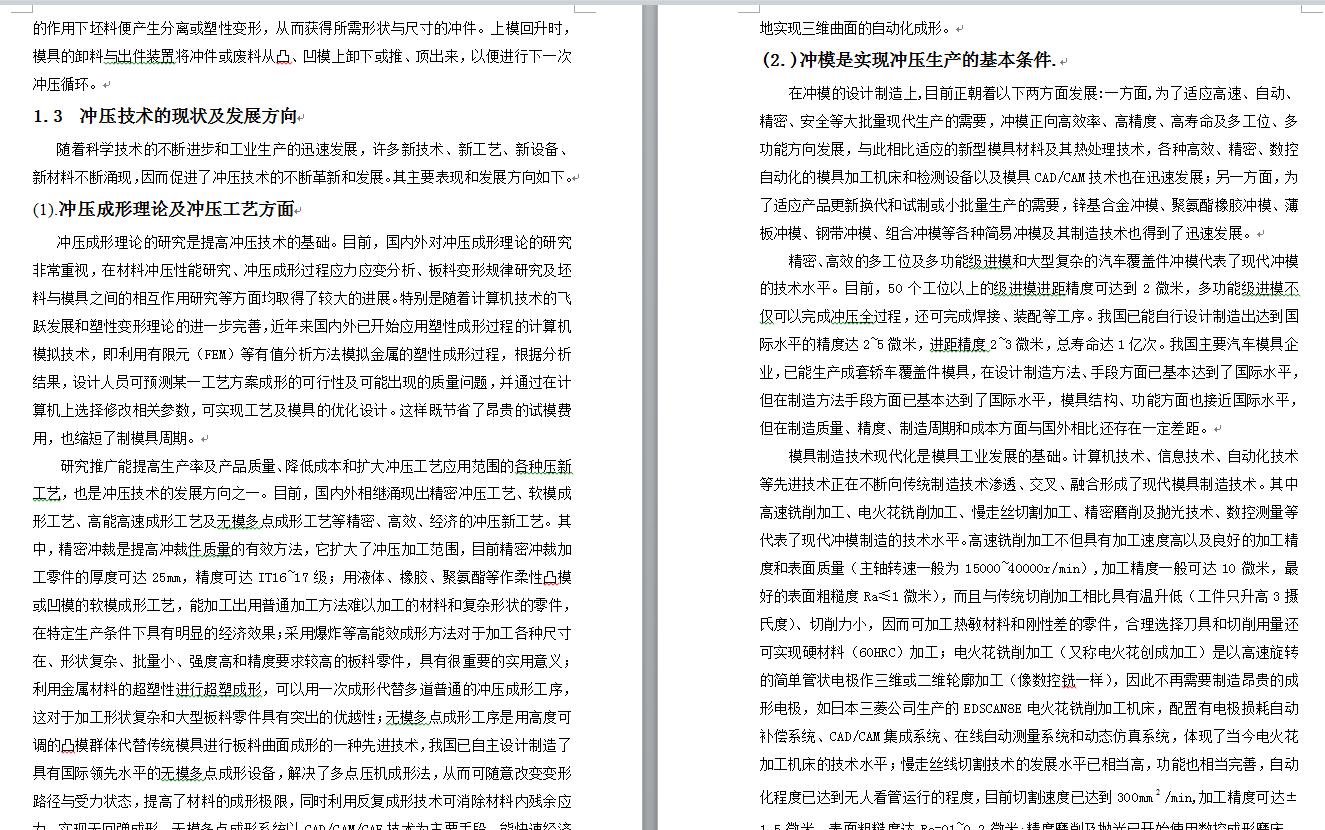Click the text '(60HRC)'

click(x=876, y=652)
